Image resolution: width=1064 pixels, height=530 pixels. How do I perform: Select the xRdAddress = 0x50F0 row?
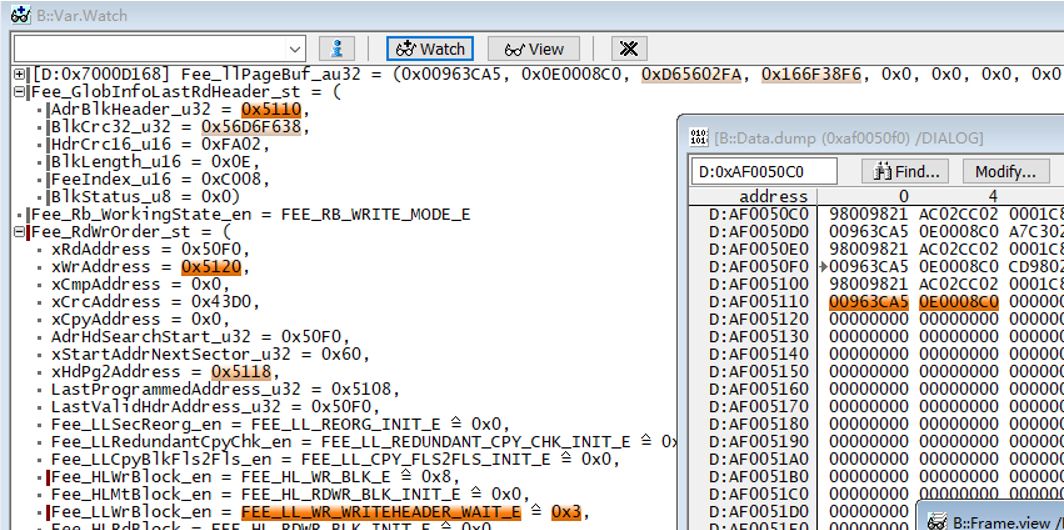tap(151, 249)
